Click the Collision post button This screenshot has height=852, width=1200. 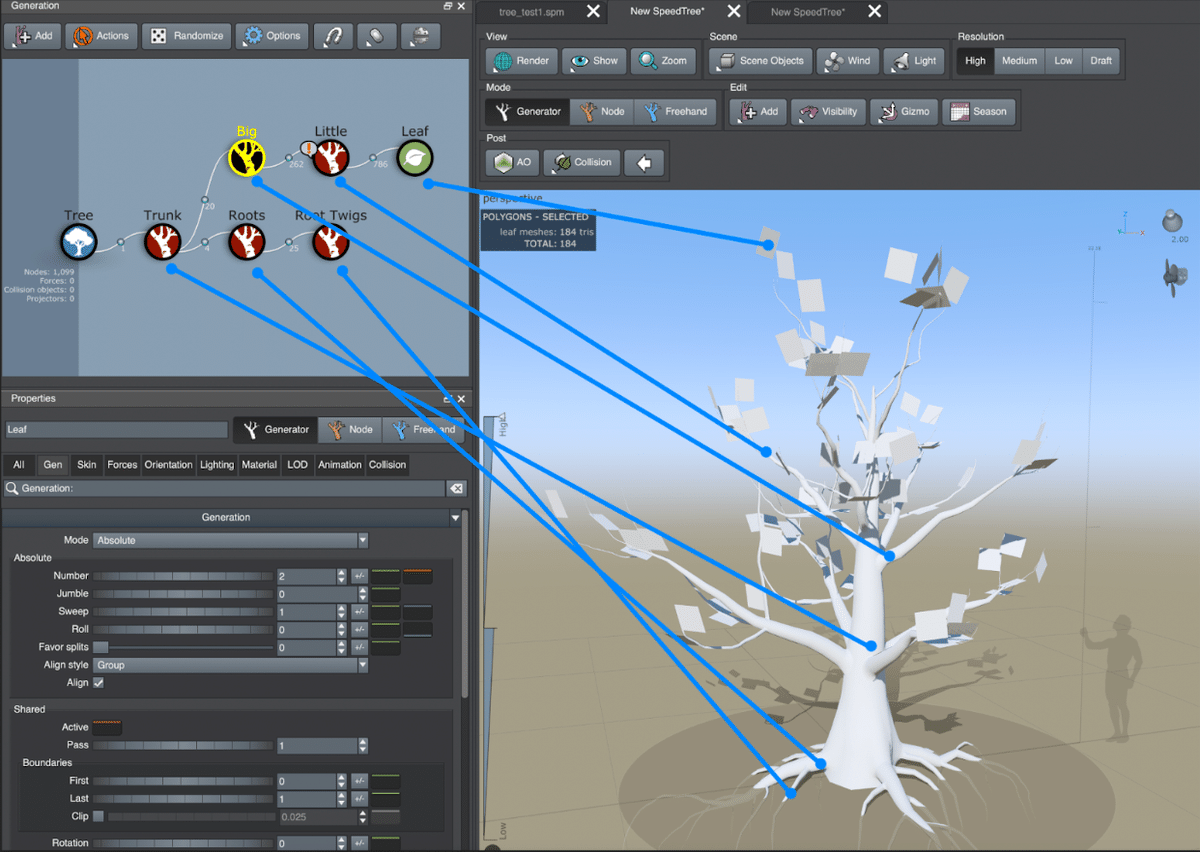(x=582, y=162)
